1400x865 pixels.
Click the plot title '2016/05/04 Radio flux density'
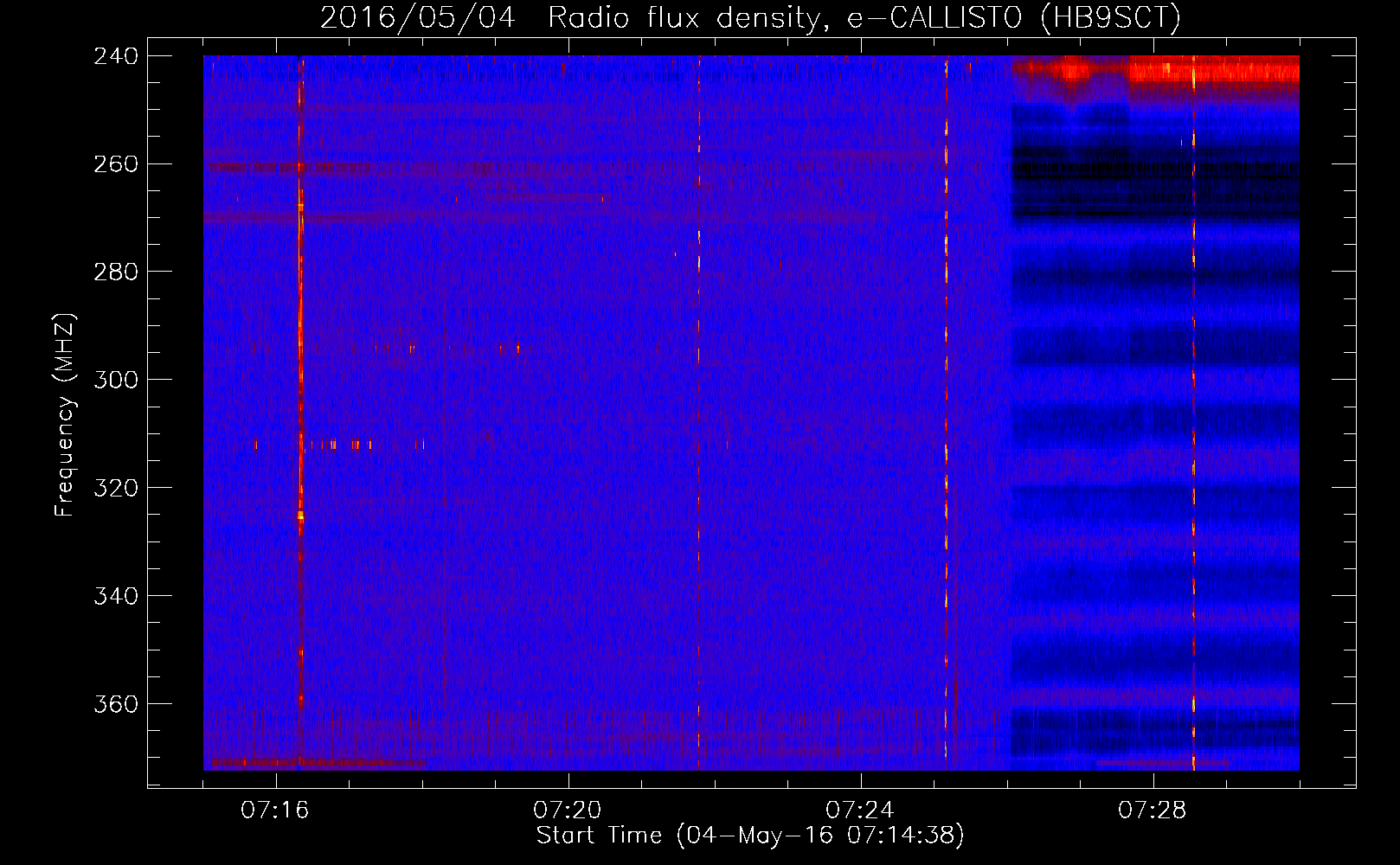[x=750, y=16]
